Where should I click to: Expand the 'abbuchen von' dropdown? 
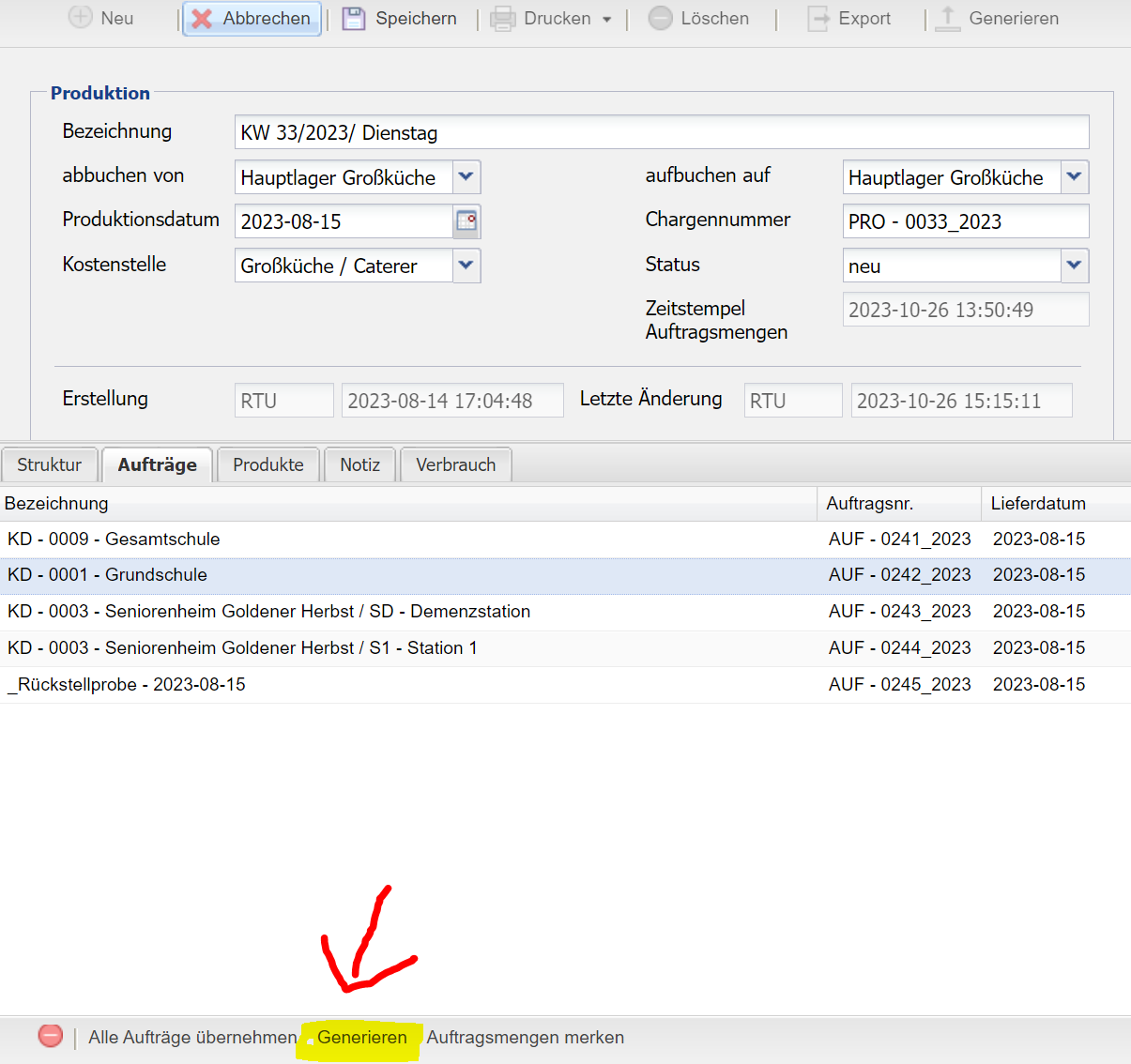pos(466,176)
